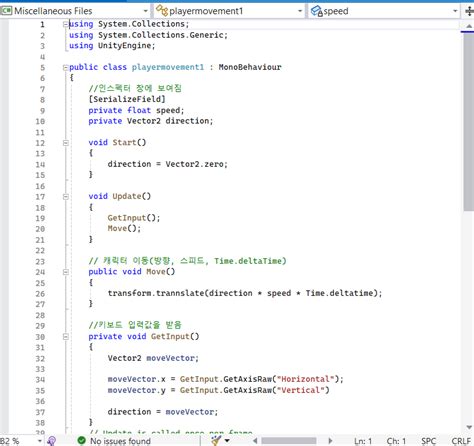Open the playermovement1 type dropdown

coord(300,11)
